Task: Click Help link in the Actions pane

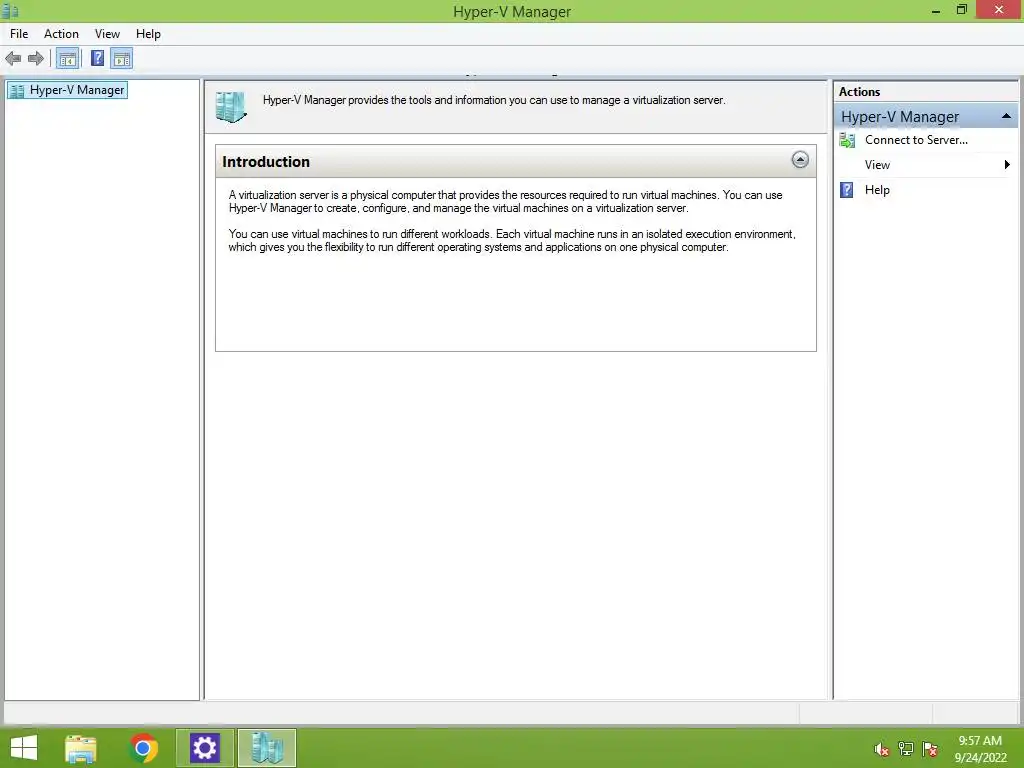Action: (x=877, y=190)
